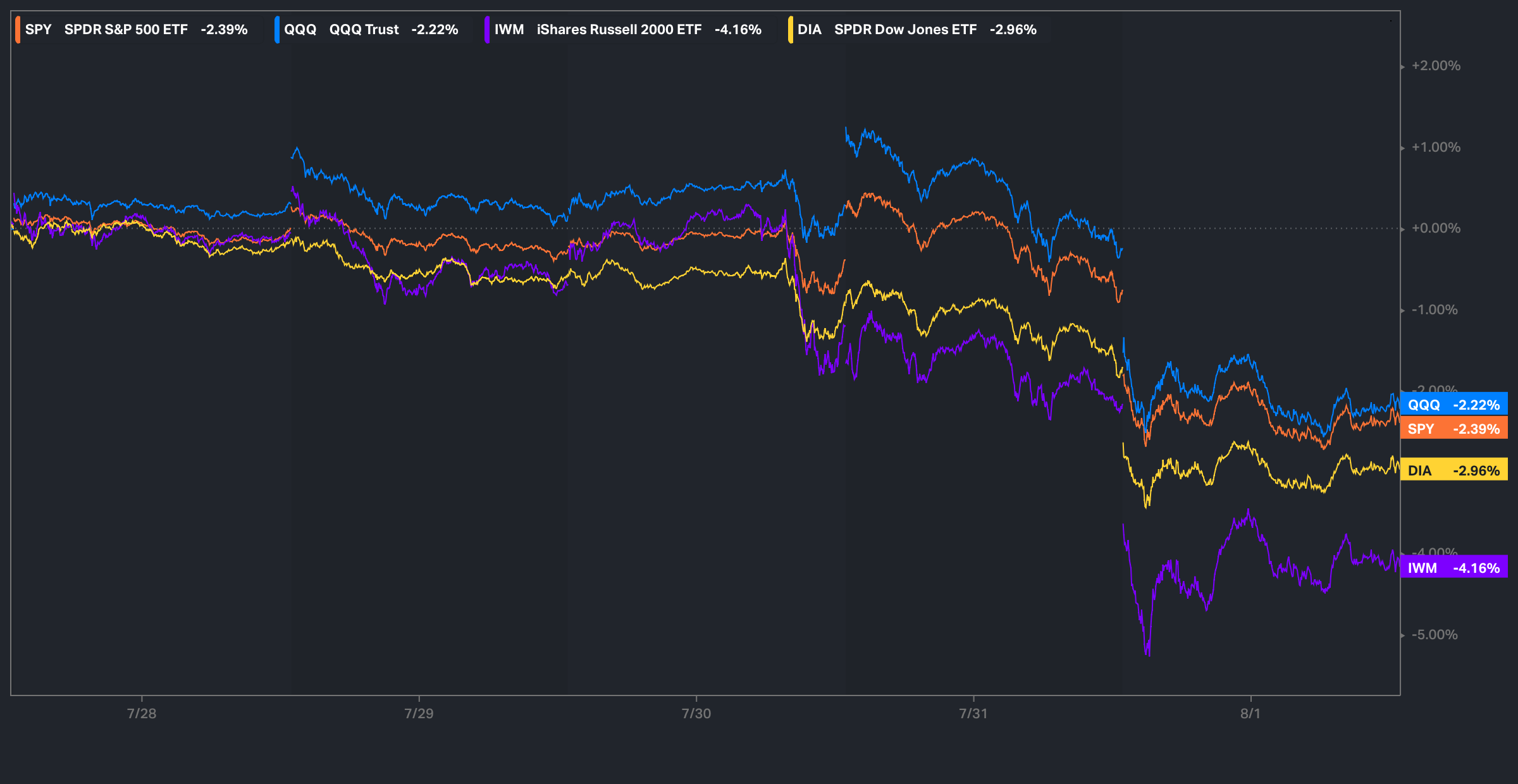Click the 7/30 date axis label

click(x=696, y=713)
